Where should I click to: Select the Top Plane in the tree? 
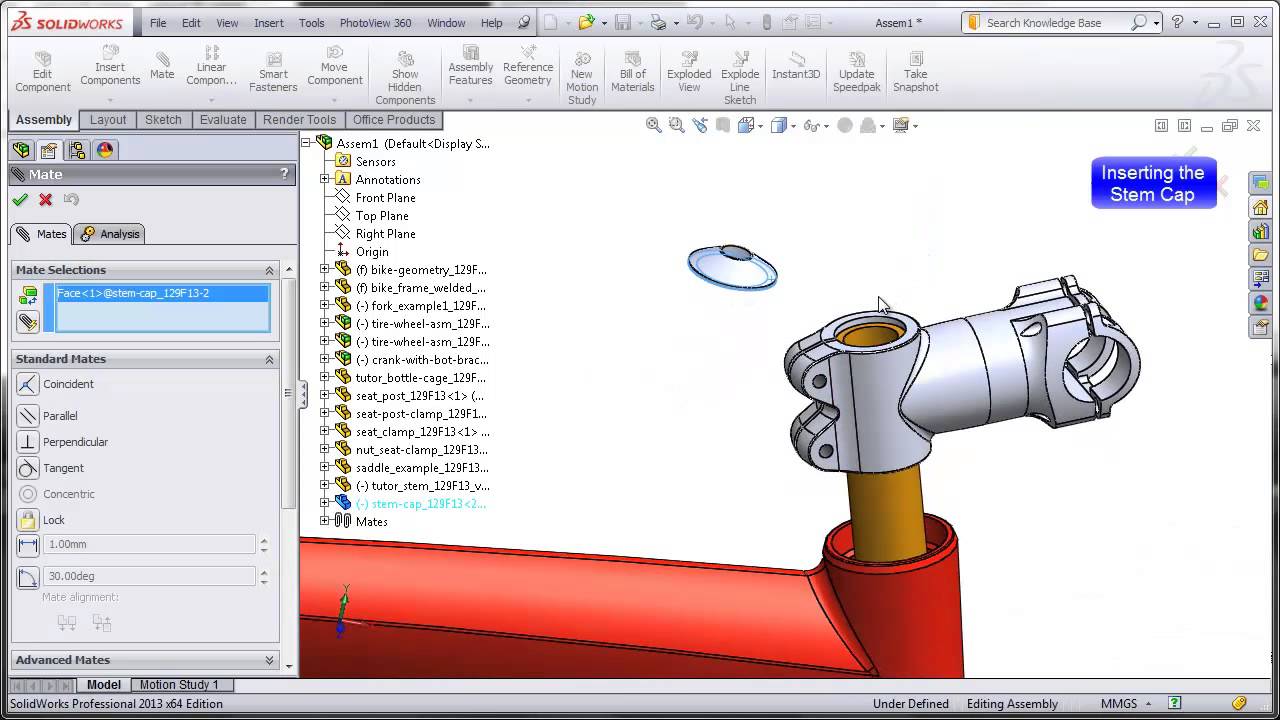click(382, 216)
